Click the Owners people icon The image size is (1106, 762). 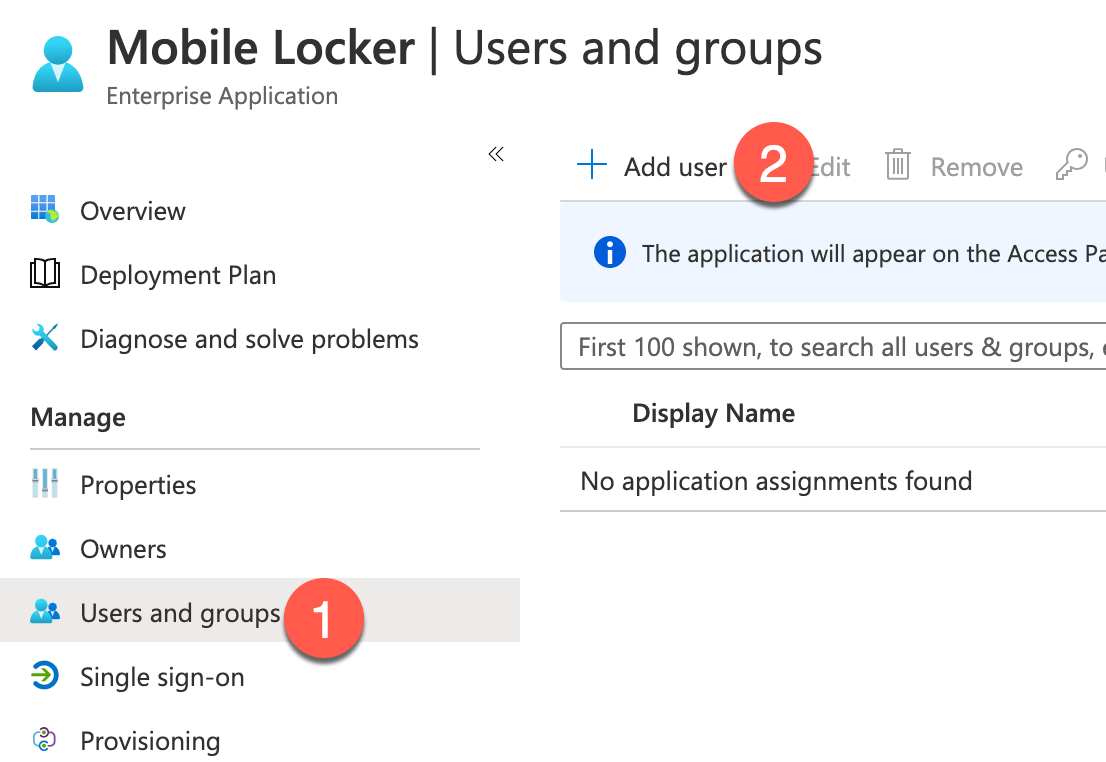(45, 547)
